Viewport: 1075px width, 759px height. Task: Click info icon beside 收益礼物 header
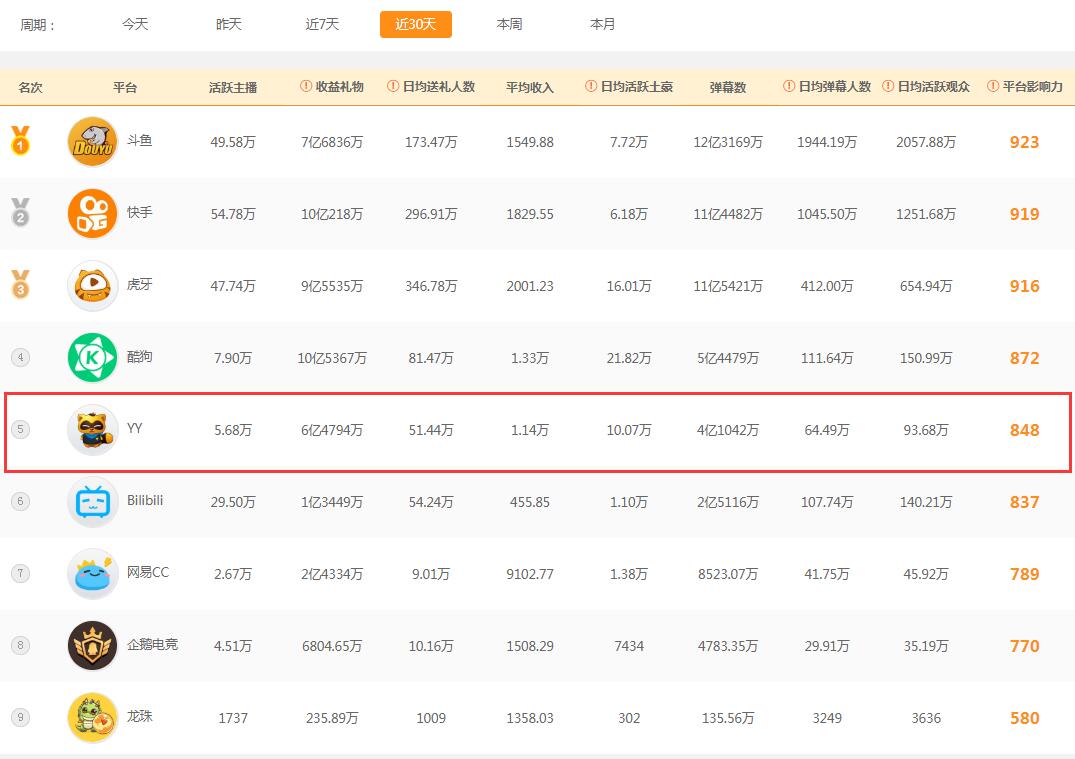pyautogui.click(x=306, y=86)
